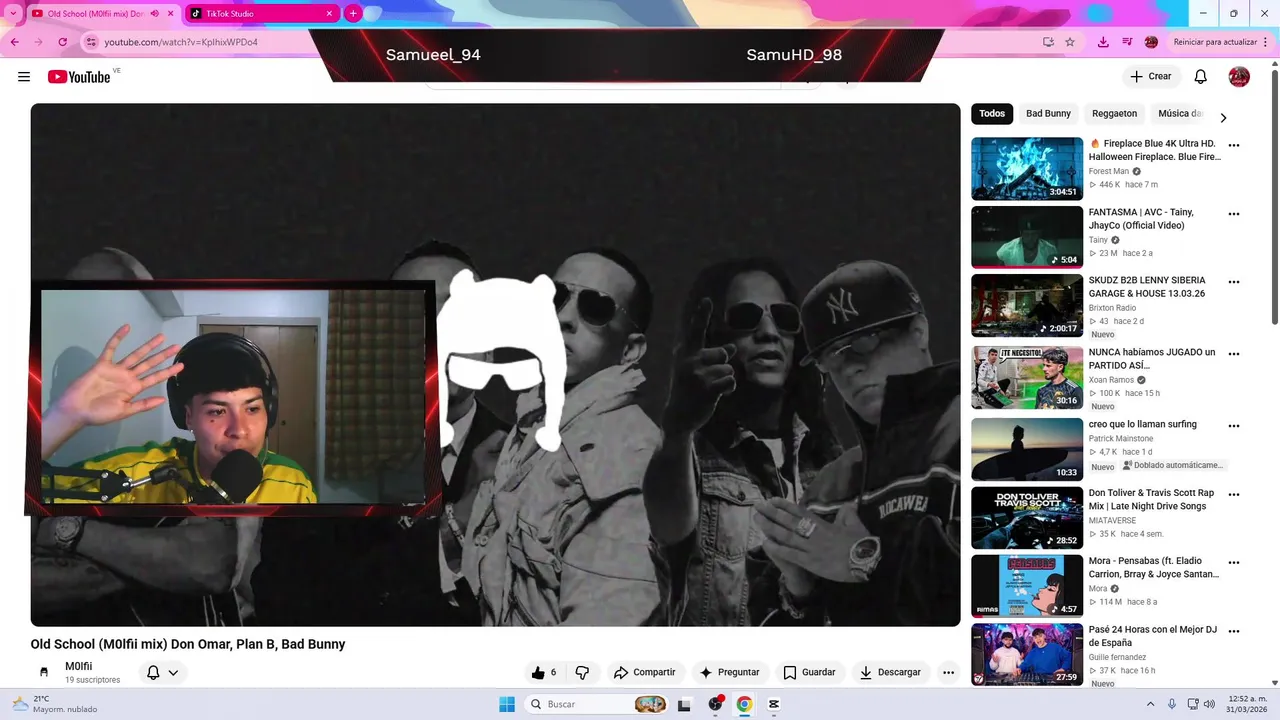The width and height of the screenshot is (1280, 720).
Task: Install app icon in the address bar
Action: click(x=1048, y=42)
